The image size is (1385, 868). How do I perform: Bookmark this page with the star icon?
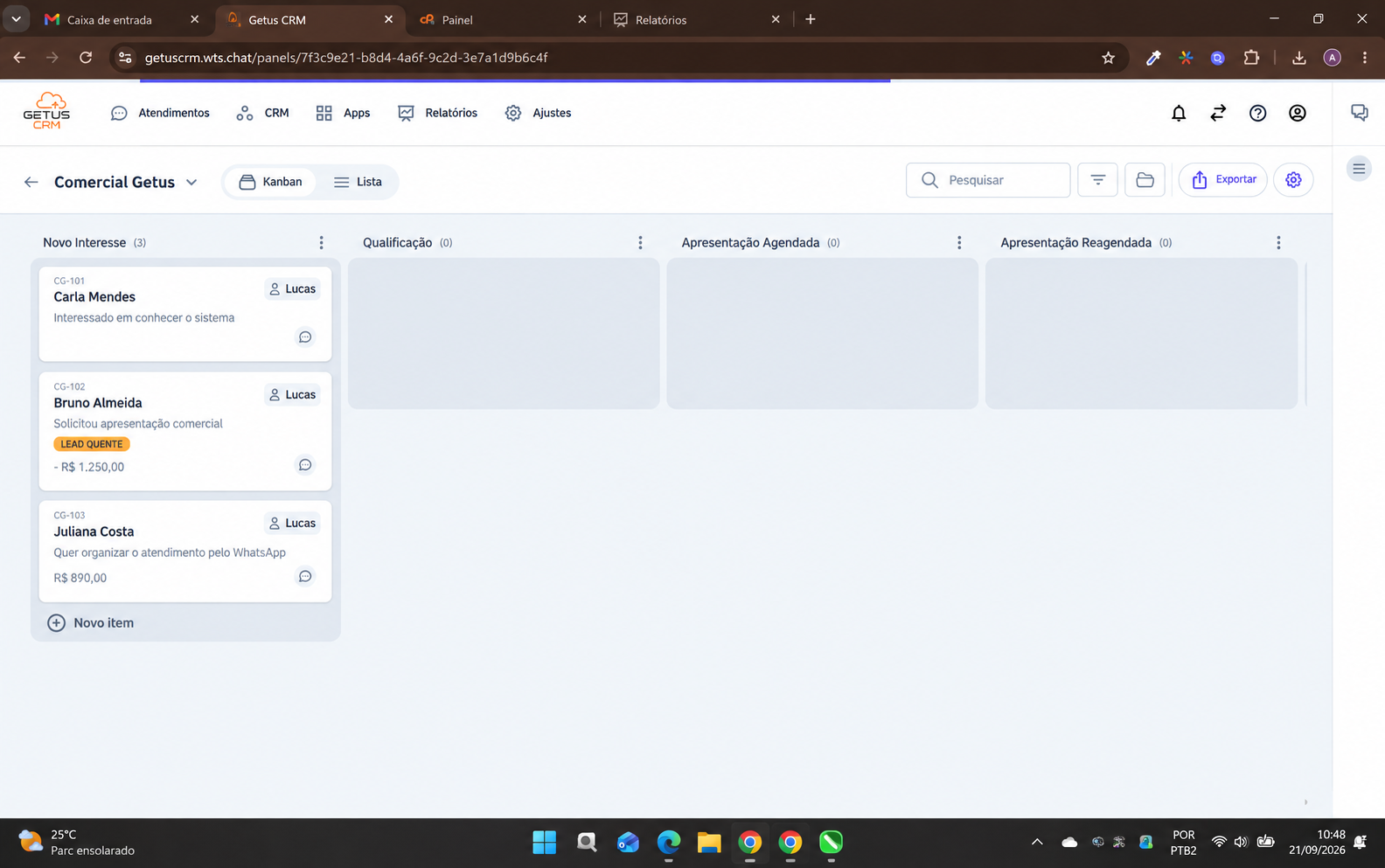1109,58
